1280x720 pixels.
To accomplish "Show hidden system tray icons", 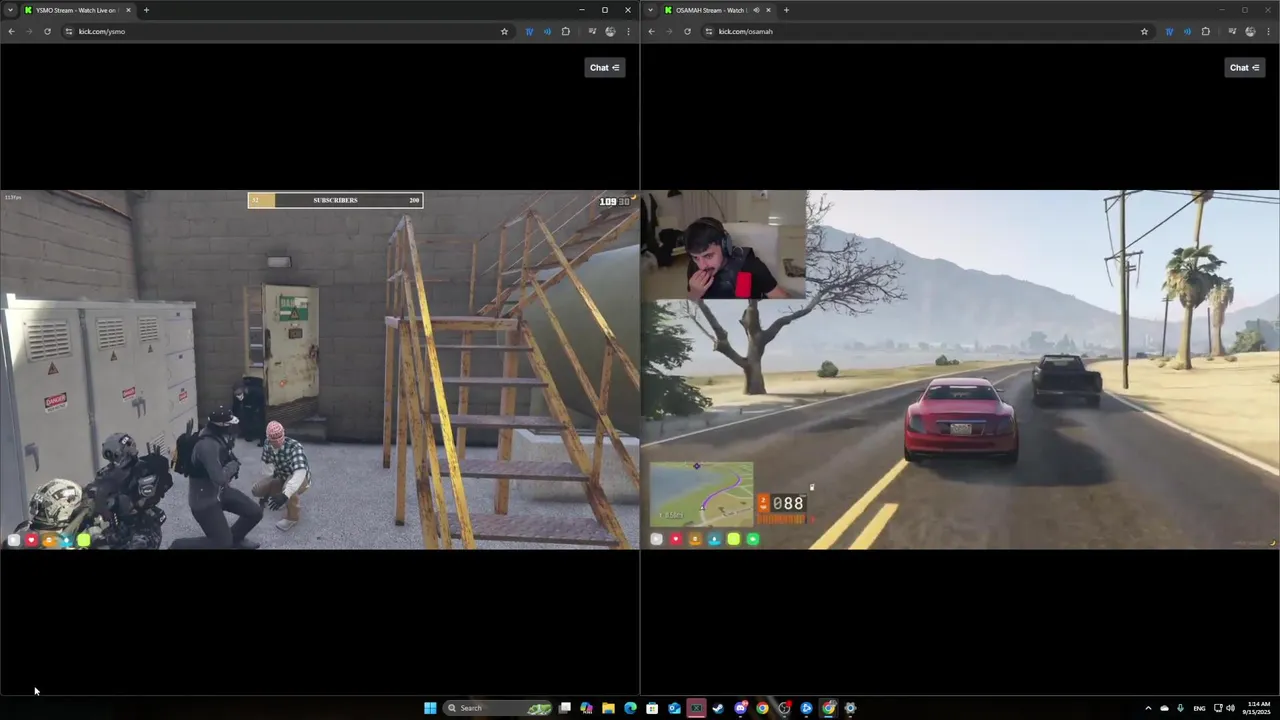I will [1148, 708].
